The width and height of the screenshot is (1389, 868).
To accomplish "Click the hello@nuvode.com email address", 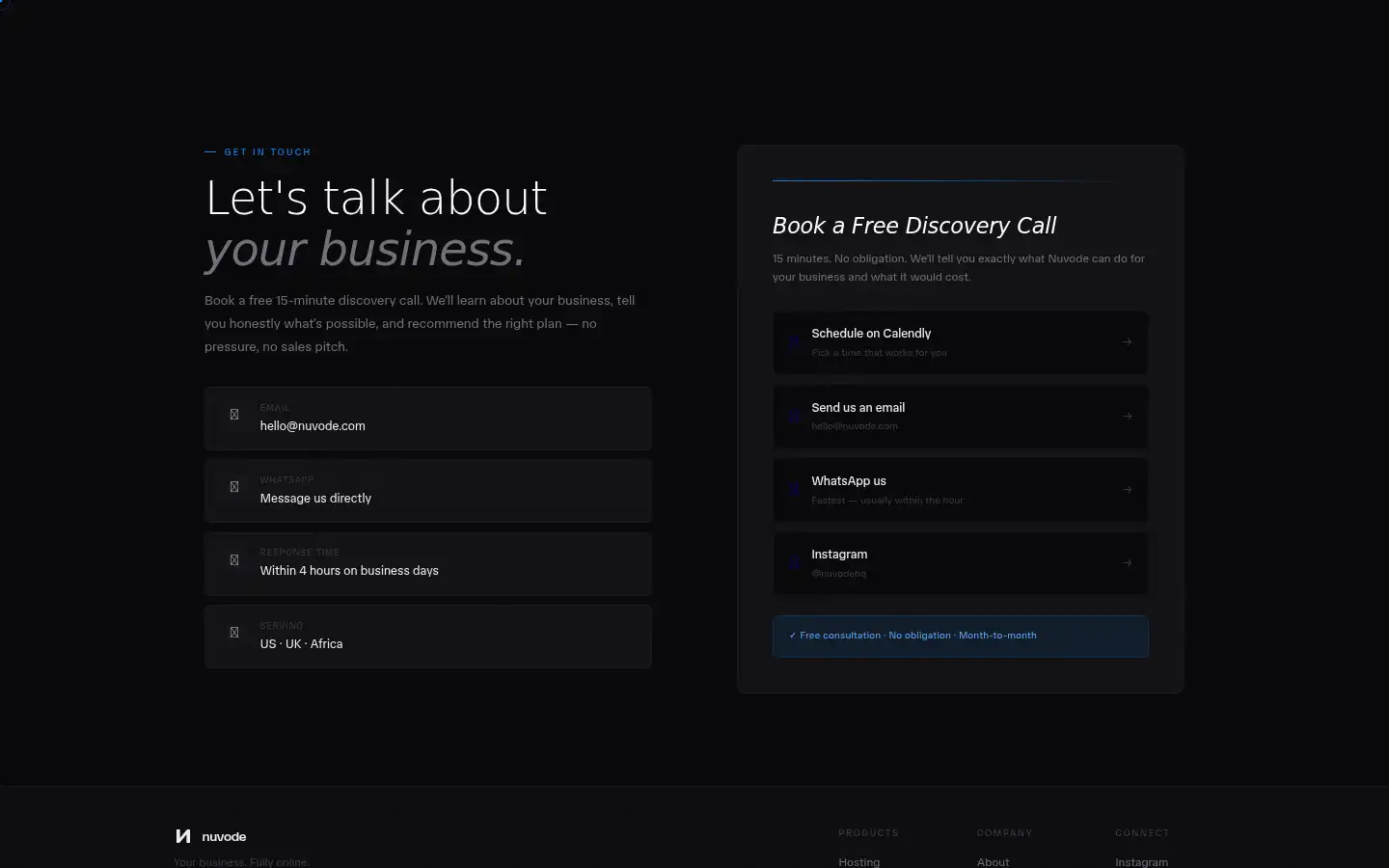I will point(313,425).
